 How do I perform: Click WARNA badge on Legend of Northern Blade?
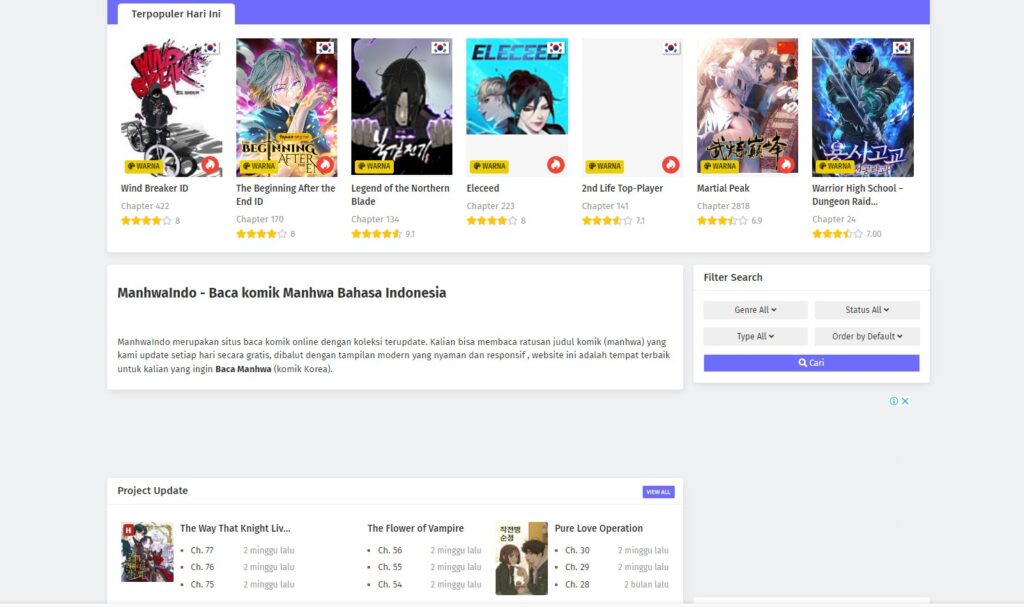(374, 166)
